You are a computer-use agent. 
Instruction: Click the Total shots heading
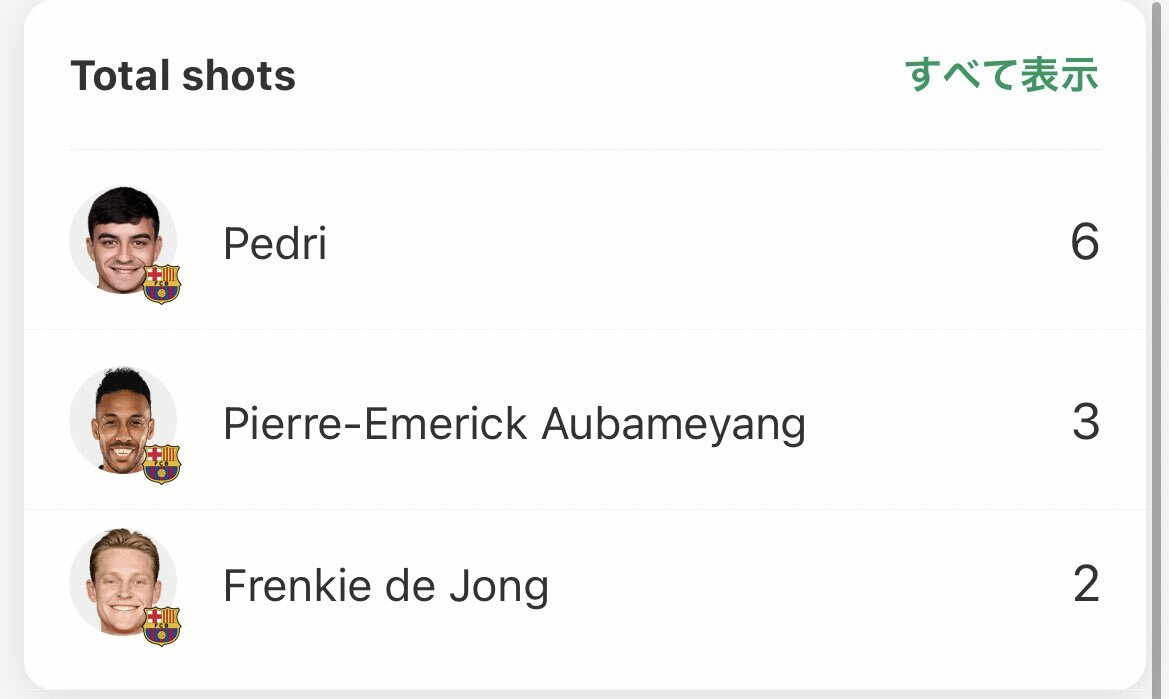[x=183, y=76]
